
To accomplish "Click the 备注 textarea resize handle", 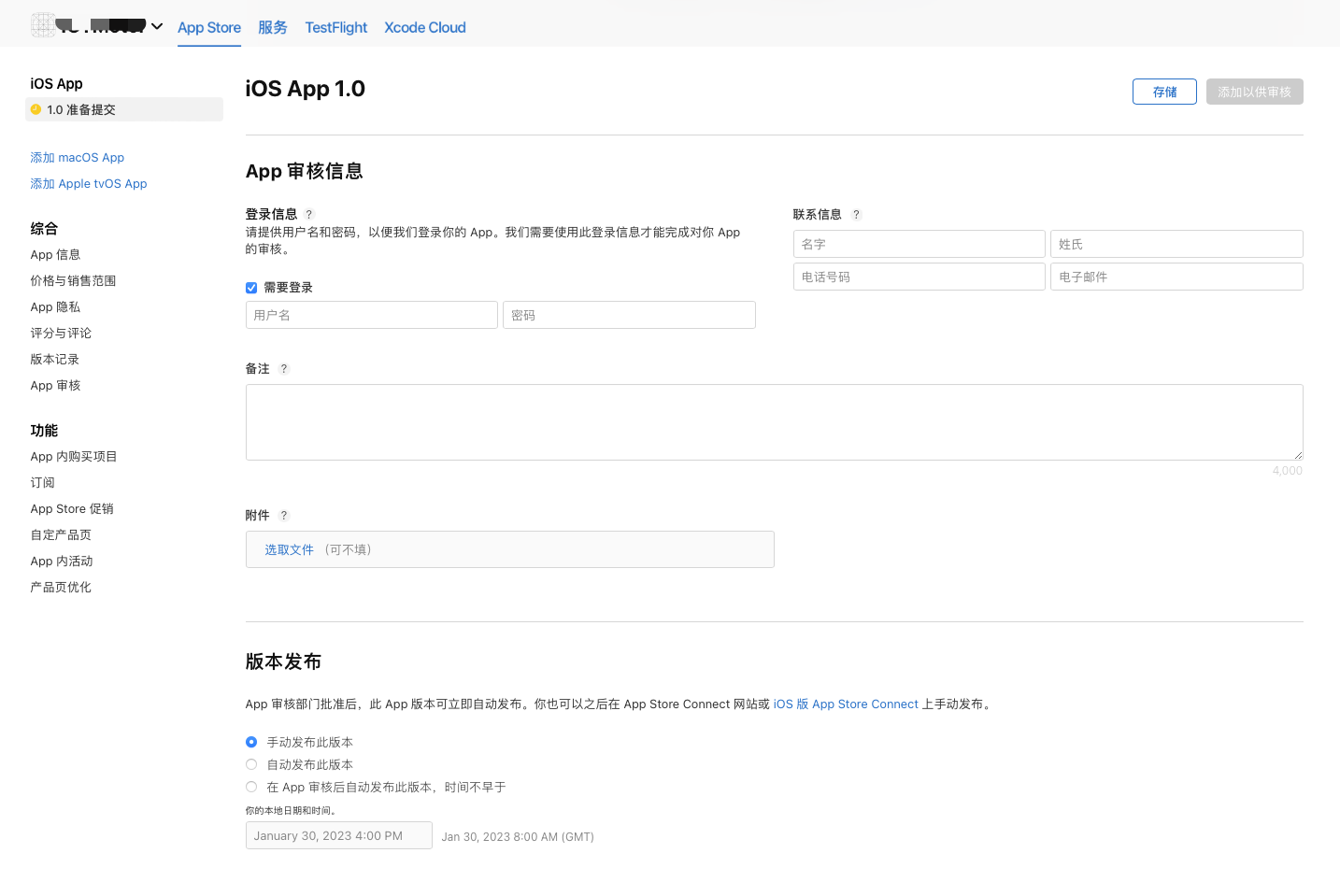I will point(1298,454).
